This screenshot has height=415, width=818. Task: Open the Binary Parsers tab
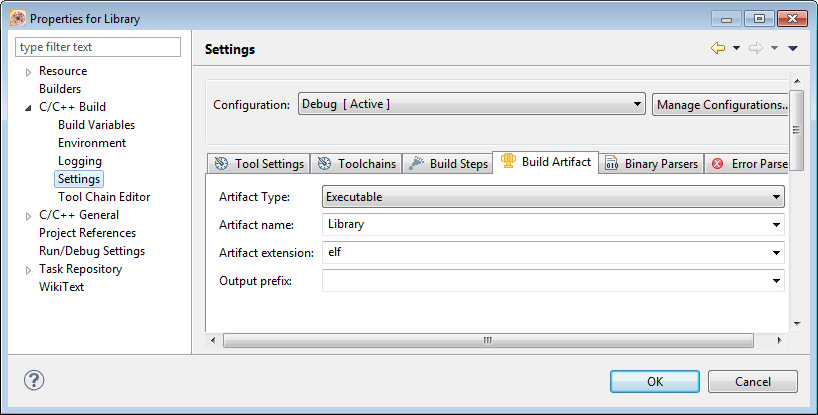tap(651, 164)
